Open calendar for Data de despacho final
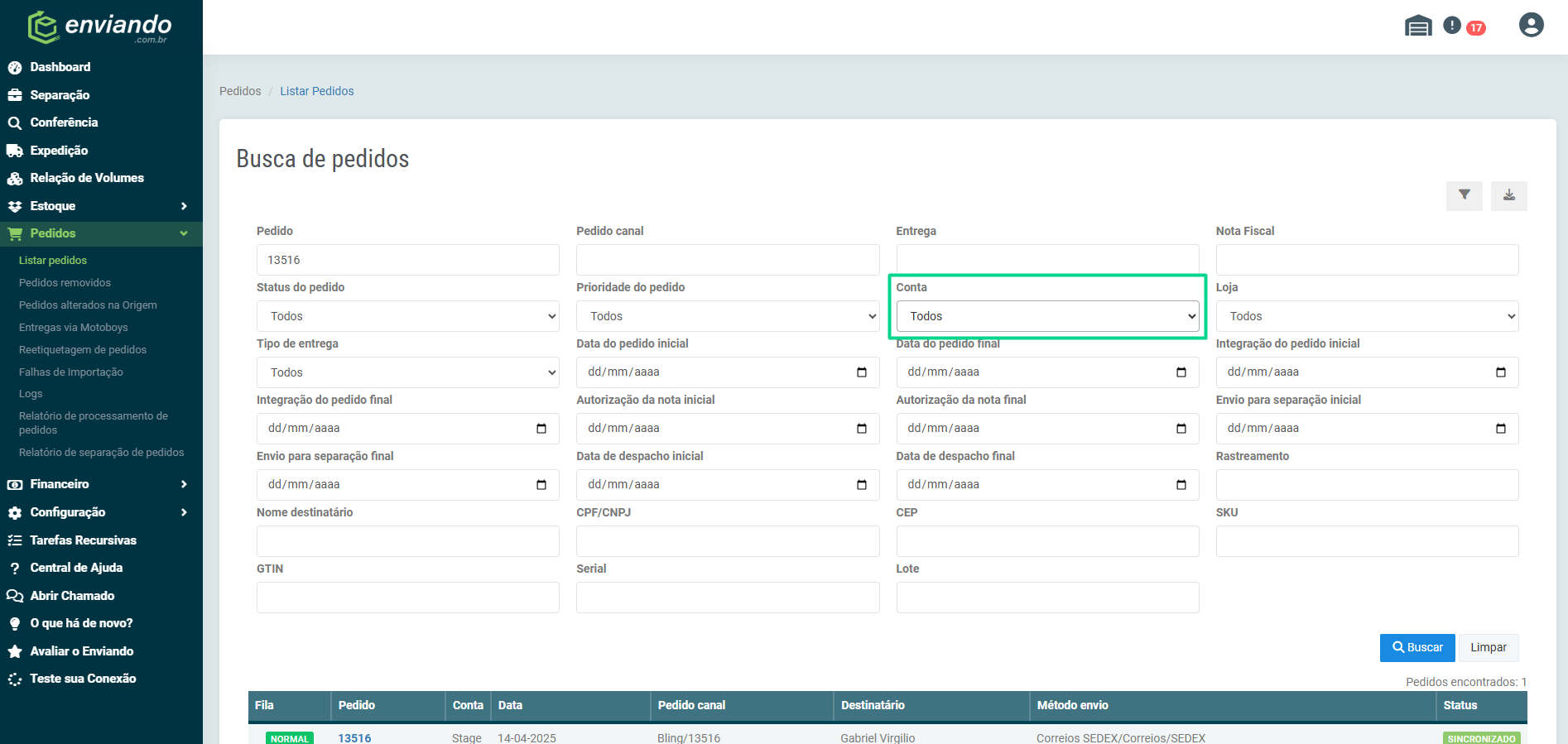Viewport: 1568px width, 744px height. (1181, 485)
